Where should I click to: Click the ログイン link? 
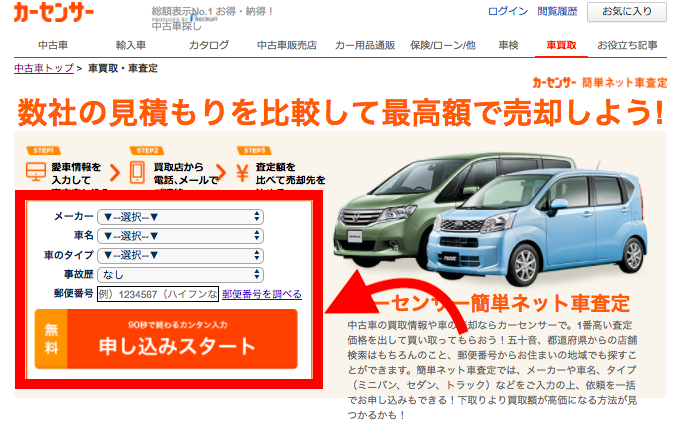pyautogui.click(x=508, y=11)
